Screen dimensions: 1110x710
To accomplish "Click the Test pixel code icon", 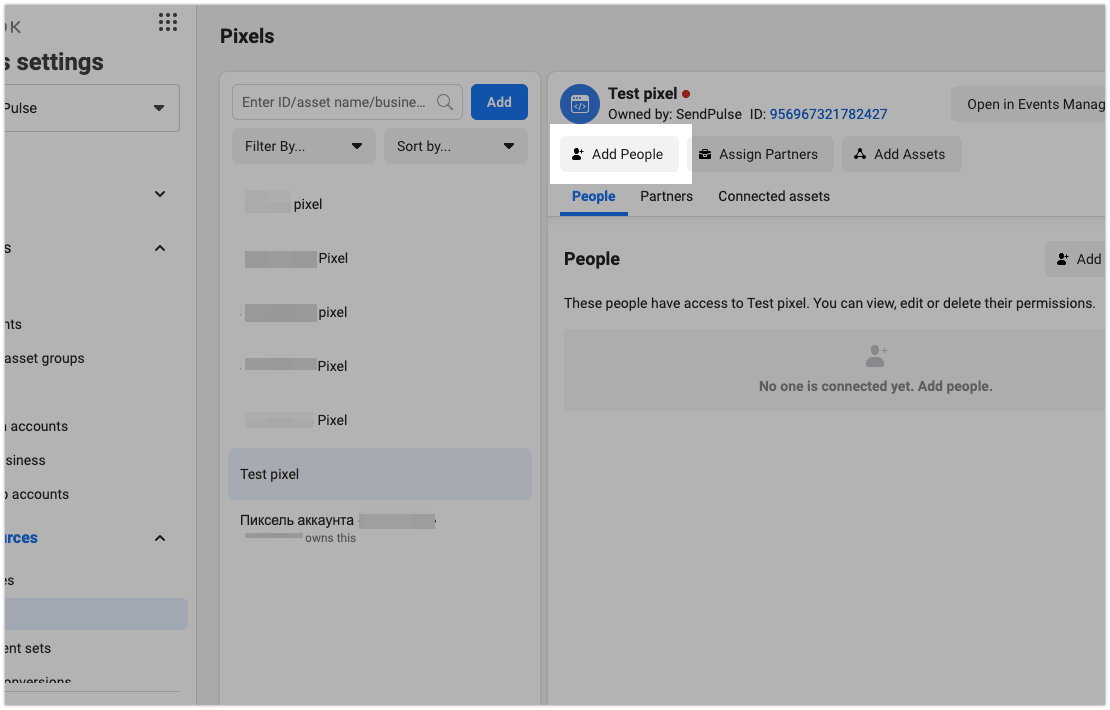I will [x=579, y=104].
